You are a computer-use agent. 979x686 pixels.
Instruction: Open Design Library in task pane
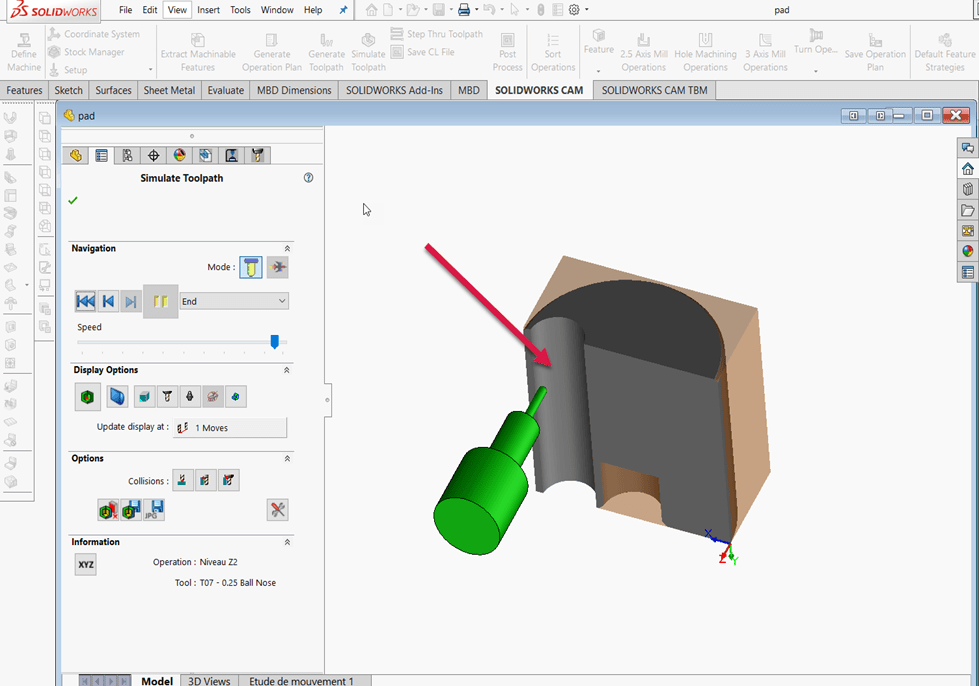968,190
